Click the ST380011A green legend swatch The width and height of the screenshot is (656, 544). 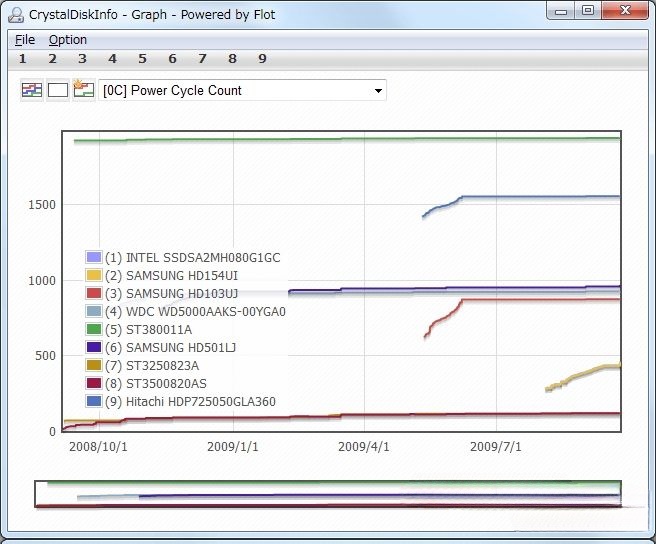pos(94,329)
